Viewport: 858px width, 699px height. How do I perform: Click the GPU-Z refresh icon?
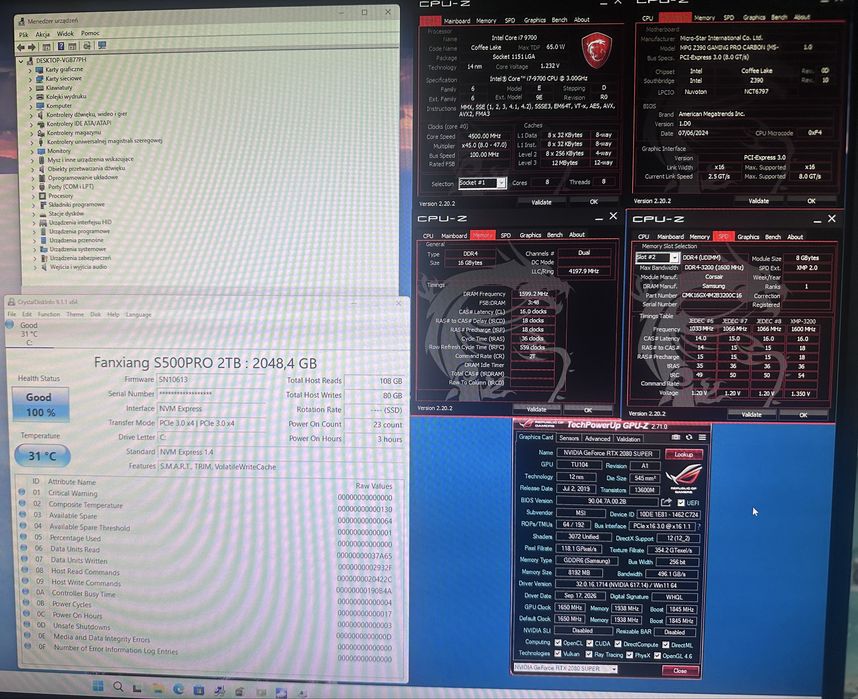pos(689,437)
